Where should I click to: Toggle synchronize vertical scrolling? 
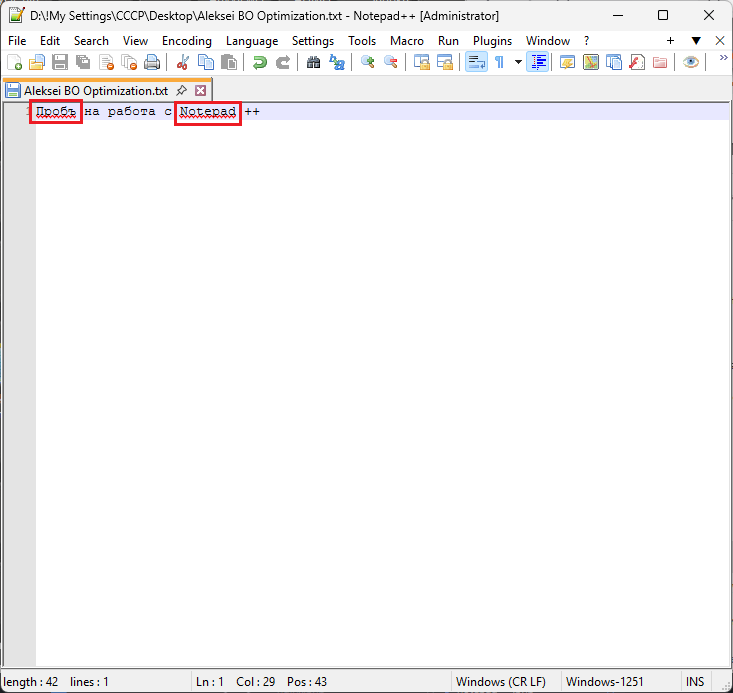pyautogui.click(x=422, y=62)
